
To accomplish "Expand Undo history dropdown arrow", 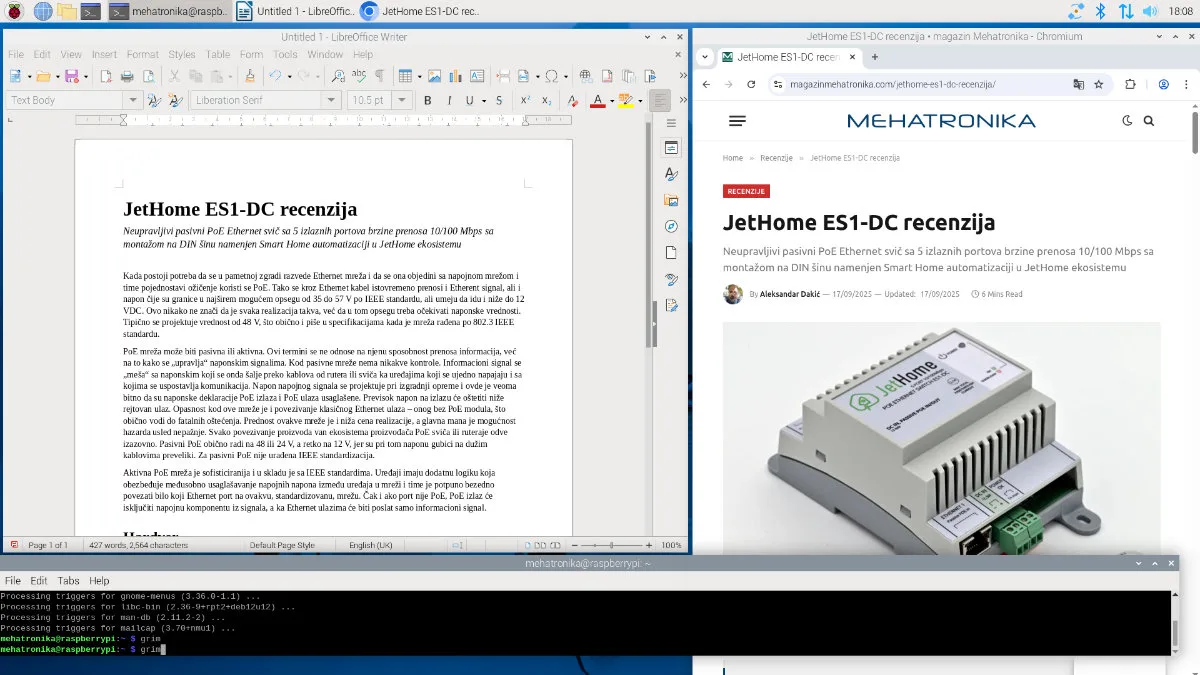I will coord(289,76).
